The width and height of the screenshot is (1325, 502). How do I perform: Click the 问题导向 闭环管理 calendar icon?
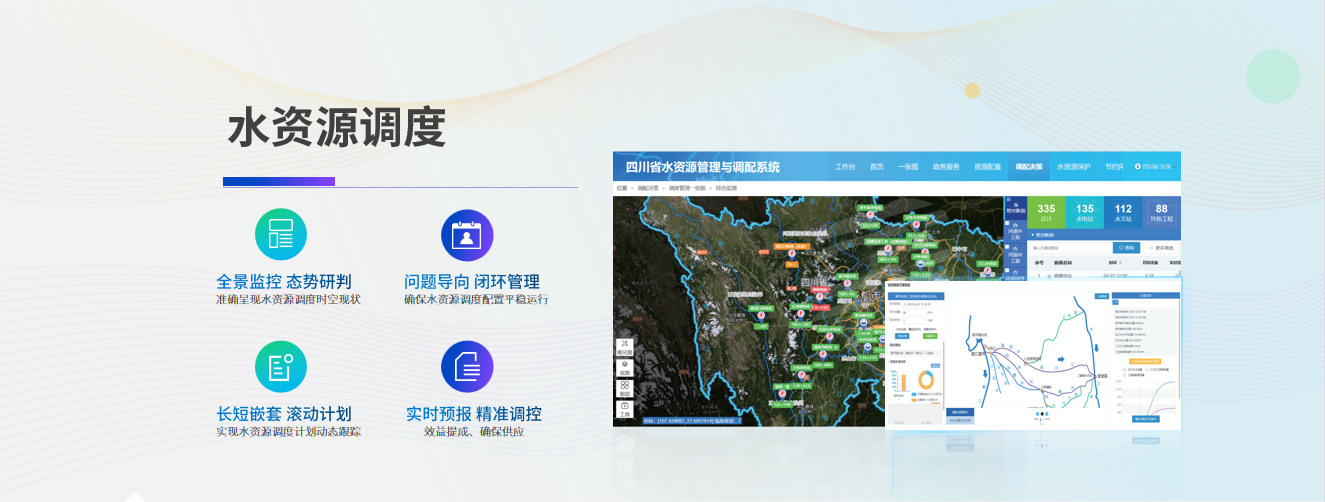(467, 234)
